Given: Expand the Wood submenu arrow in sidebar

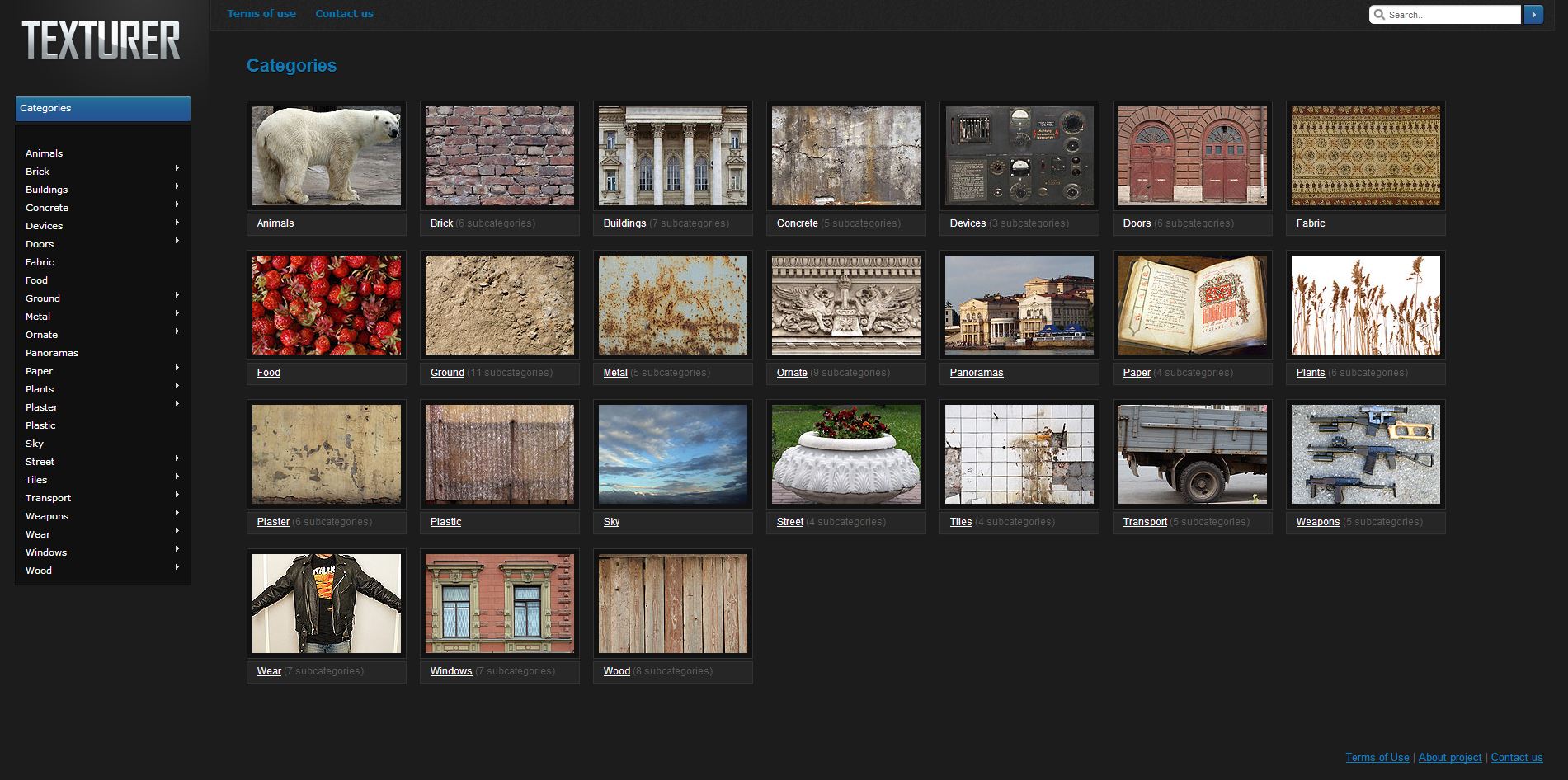Looking at the screenshot, I should (x=177, y=567).
